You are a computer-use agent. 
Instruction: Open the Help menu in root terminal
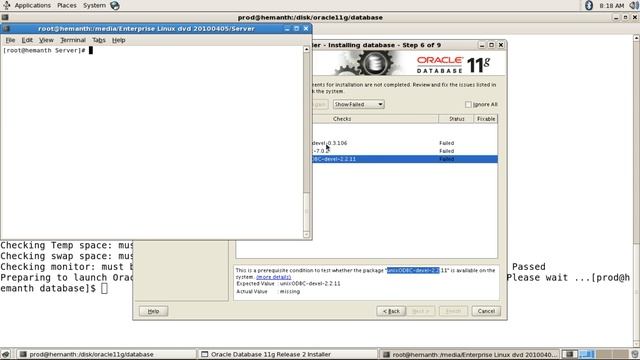[x=118, y=40]
